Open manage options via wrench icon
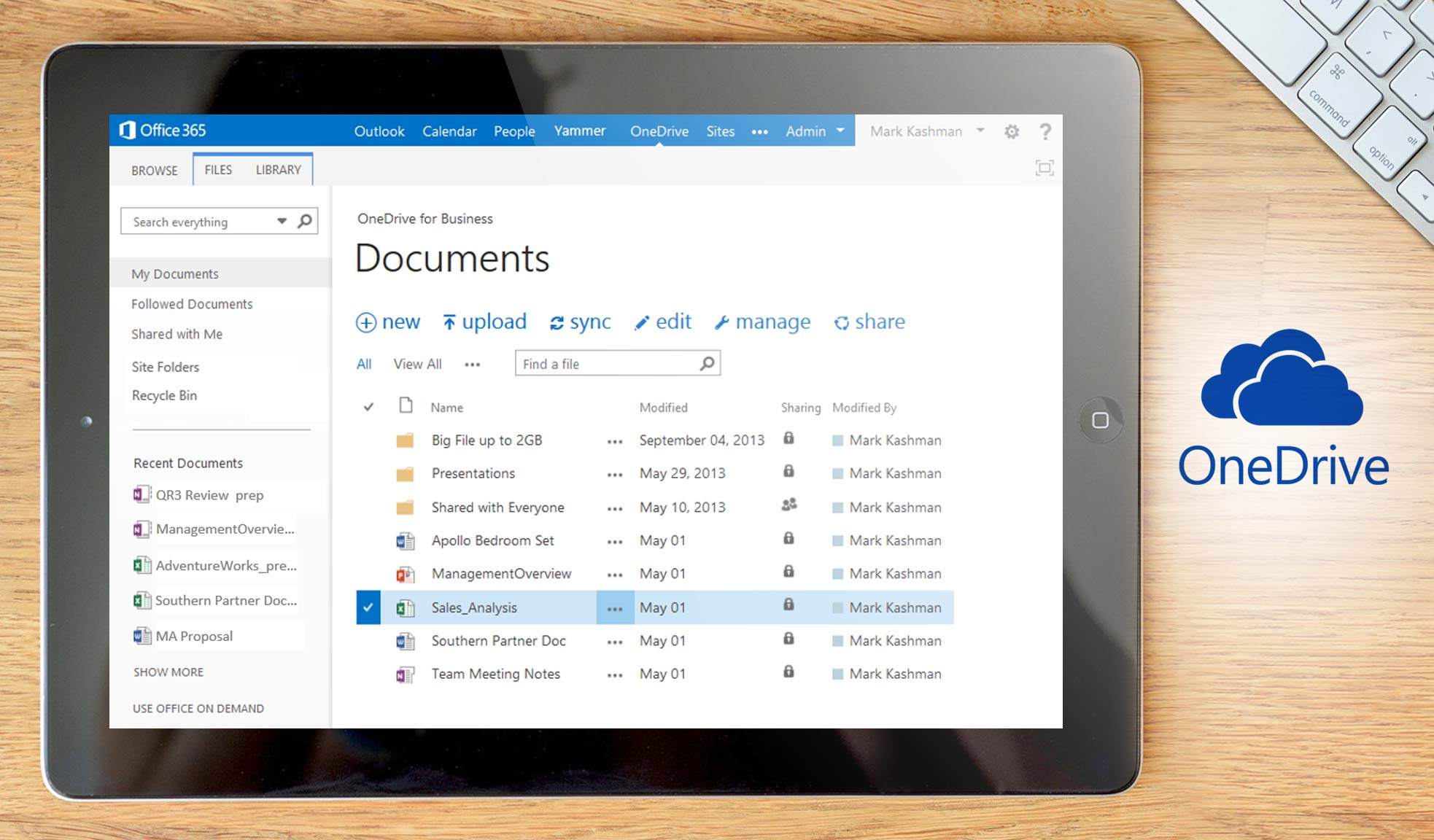The image size is (1434, 840). 722,322
